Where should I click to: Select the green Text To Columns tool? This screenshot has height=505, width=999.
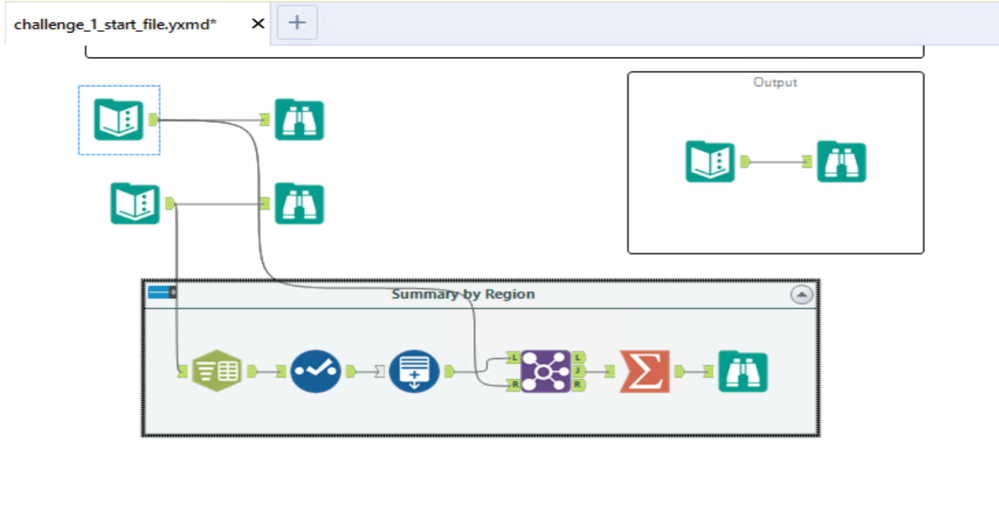(x=217, y=371)
